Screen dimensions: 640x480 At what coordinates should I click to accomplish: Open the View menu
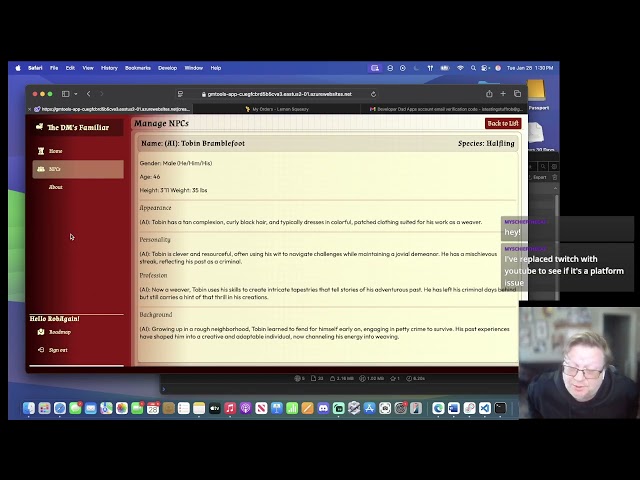coord(88,68)
